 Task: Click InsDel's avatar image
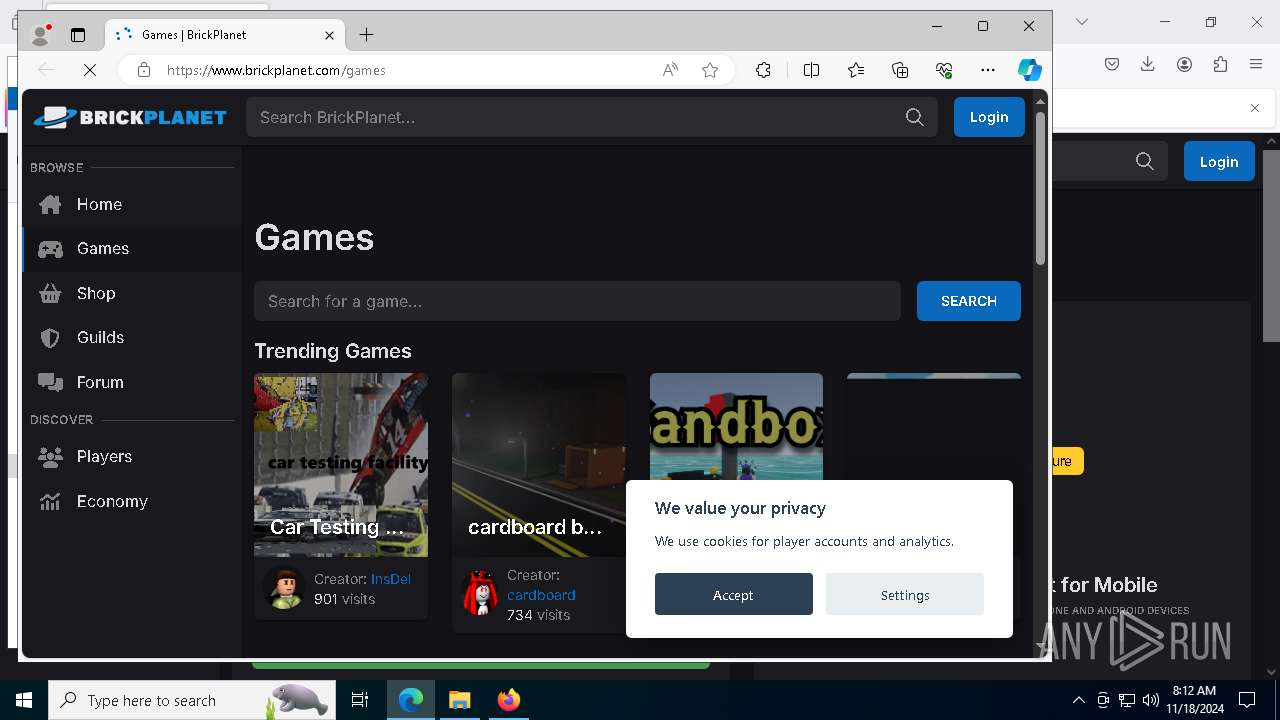284,588
